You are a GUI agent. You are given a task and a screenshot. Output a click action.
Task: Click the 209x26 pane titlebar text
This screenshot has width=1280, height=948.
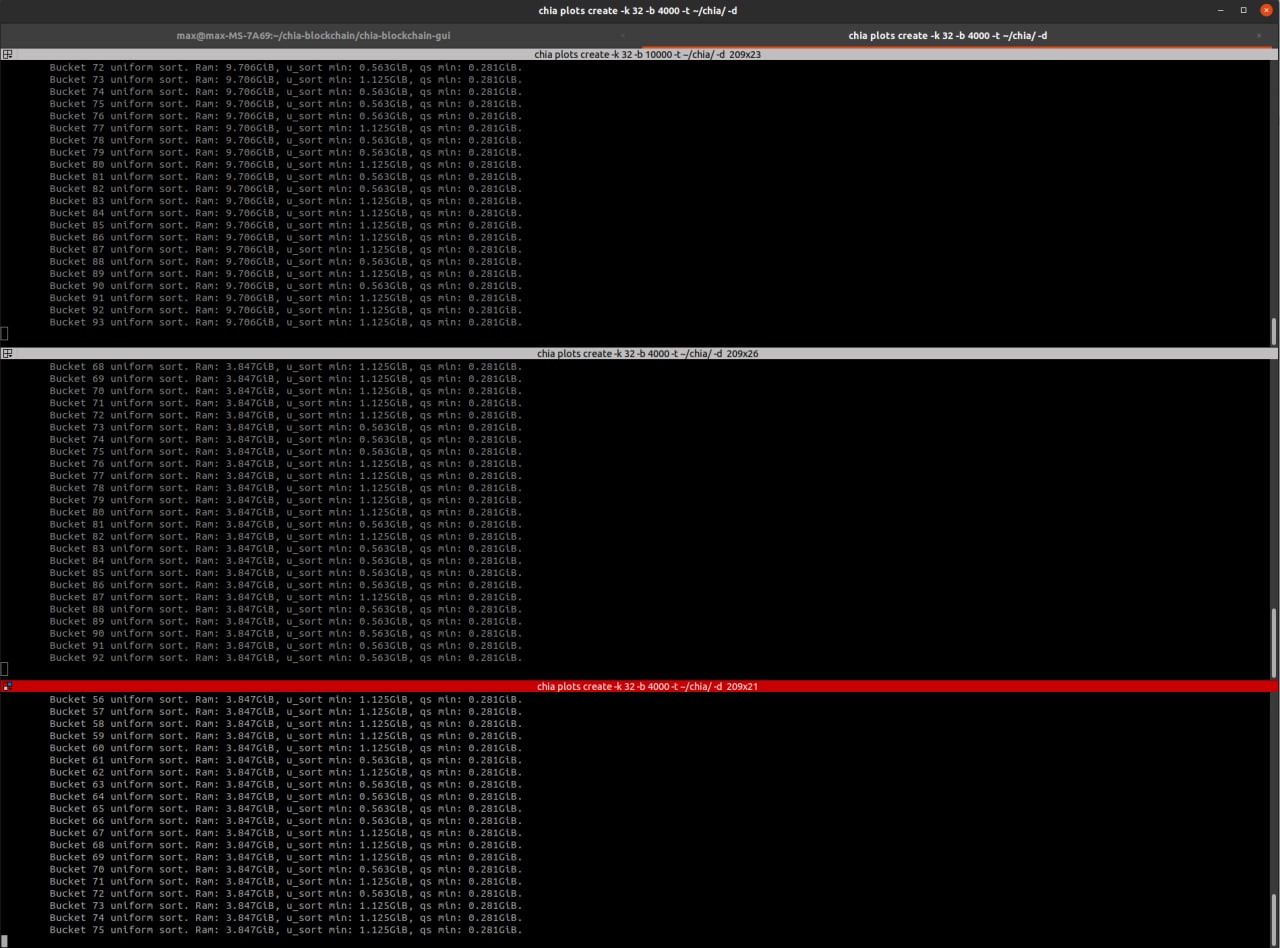pos(647,353)
